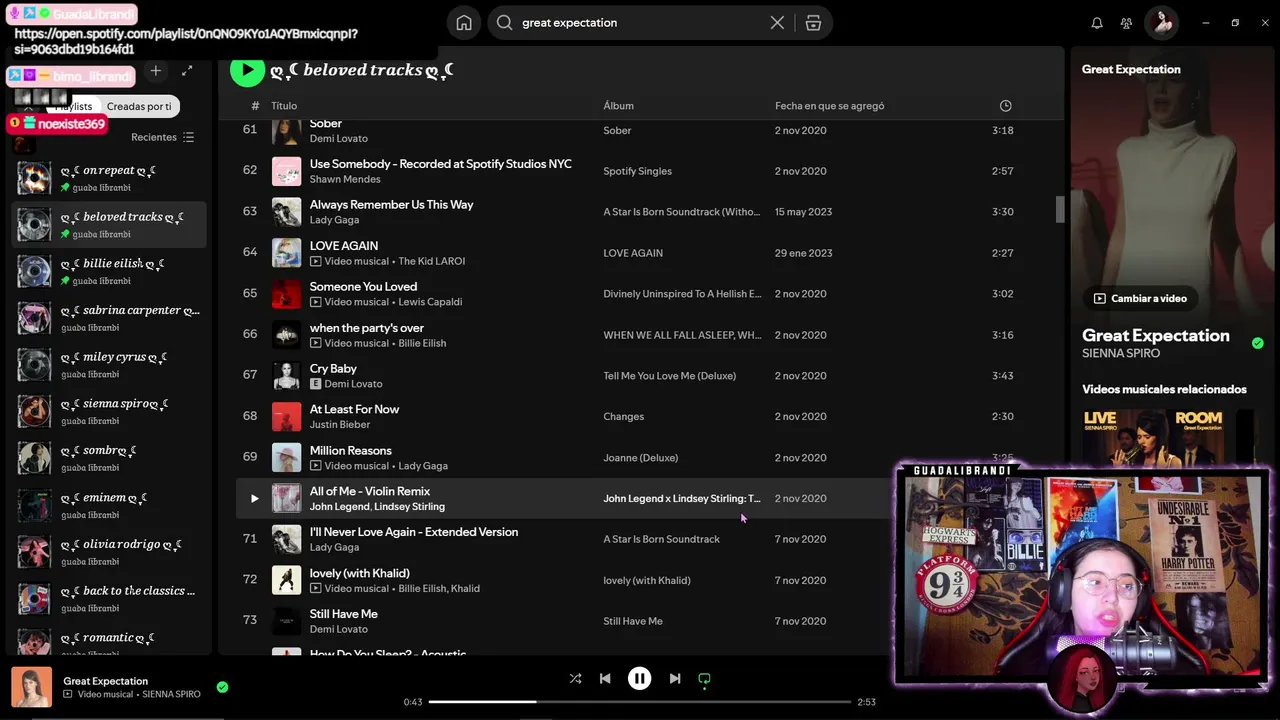The width and height of the screenshot is (1280, 720).
Task: Sort by Fecha en que se agregó
Action: click(829, 106)
